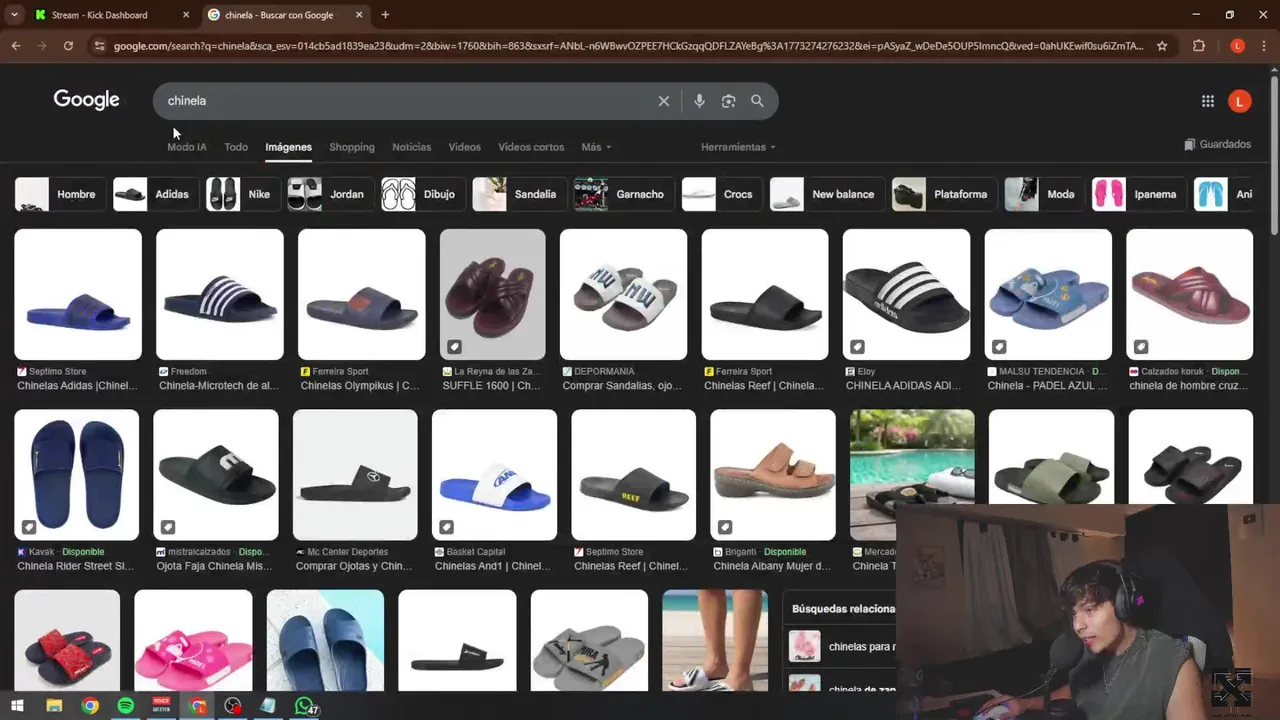Open File Explorer from the taskbar
This screenshot has height=720, width=1280.
tap(54, 706)
